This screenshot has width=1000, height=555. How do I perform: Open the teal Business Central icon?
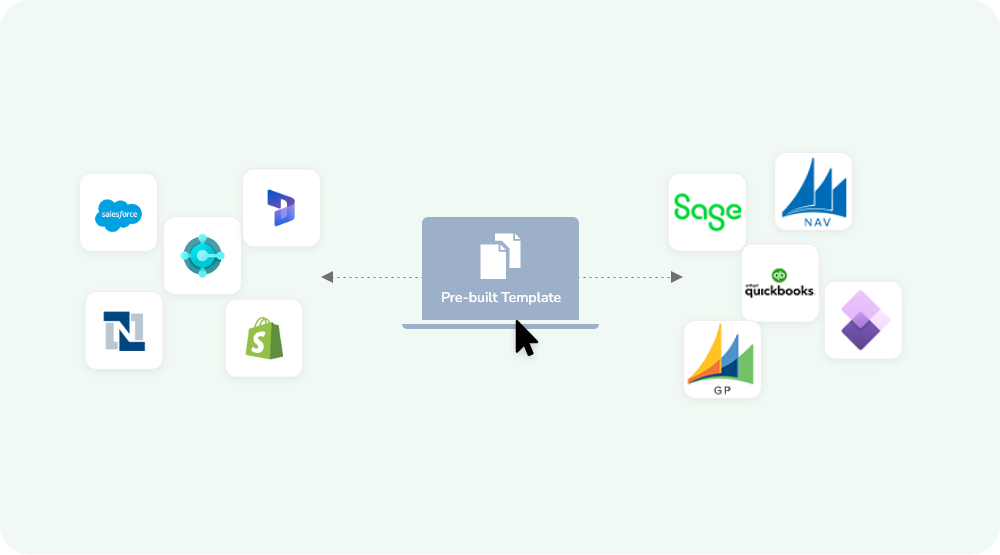point(202,256)
